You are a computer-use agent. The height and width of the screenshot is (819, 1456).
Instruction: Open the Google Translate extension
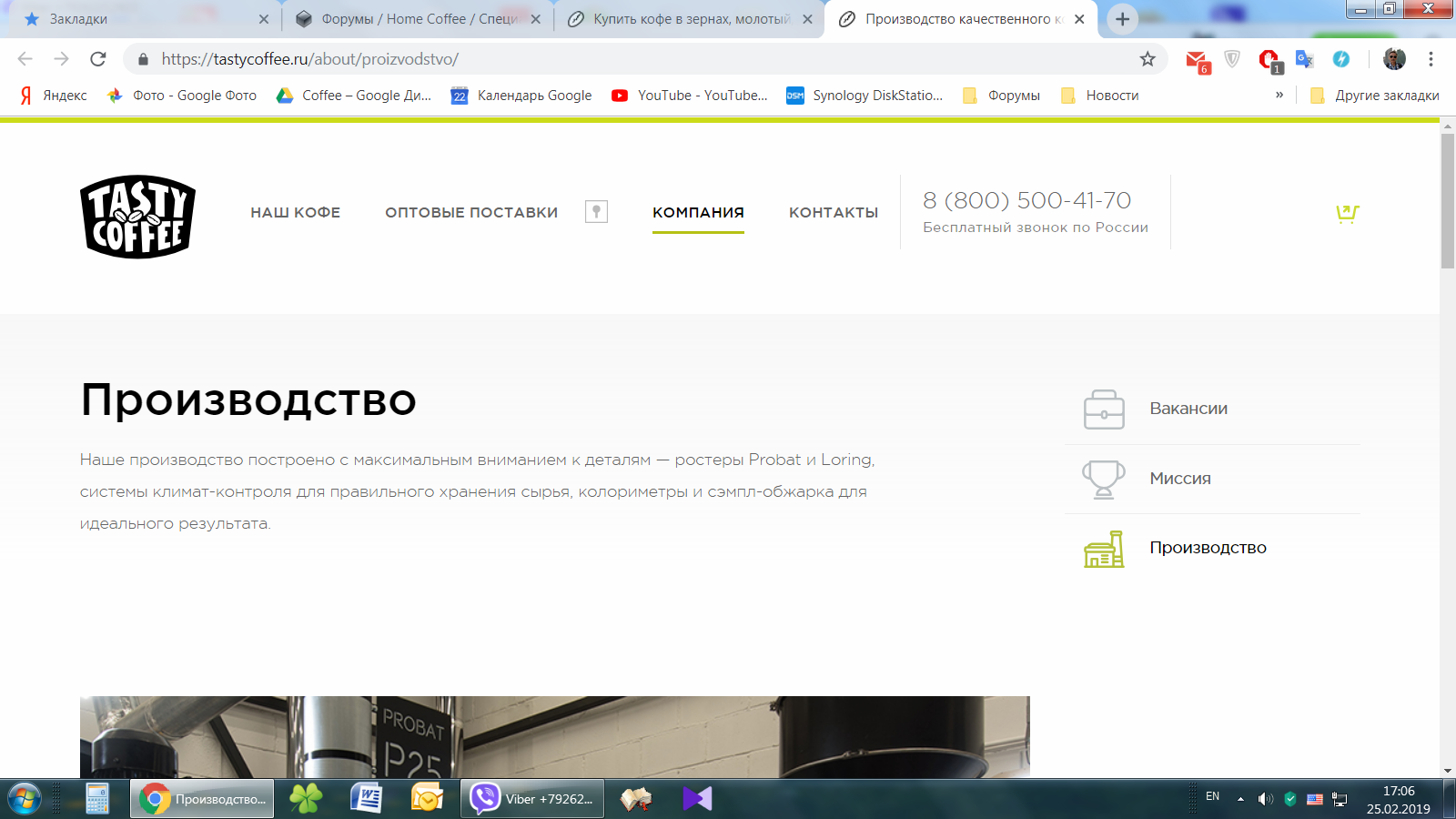[x=1305, y=59]
